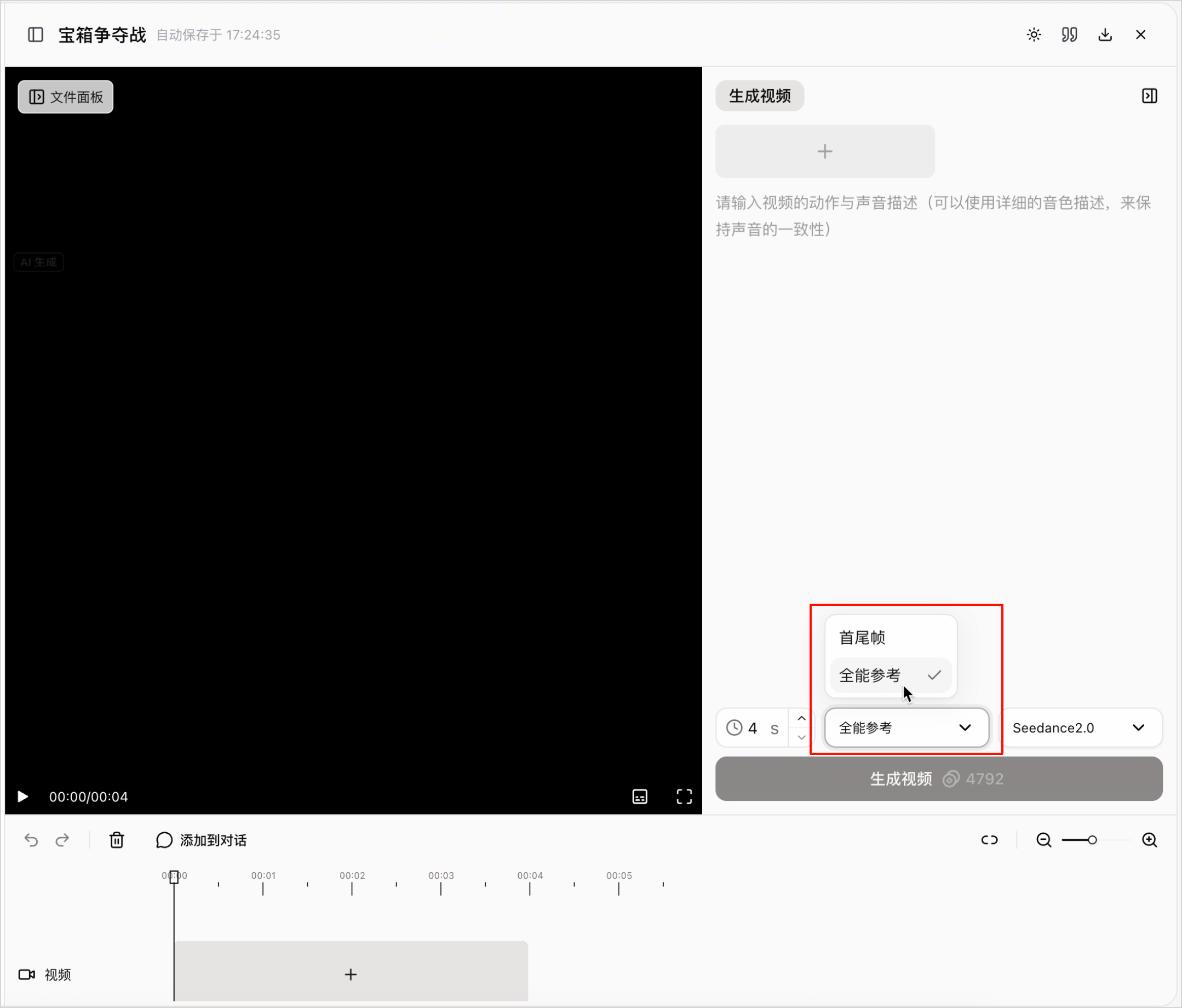Click 添加到对话 button

click(201, 840)
